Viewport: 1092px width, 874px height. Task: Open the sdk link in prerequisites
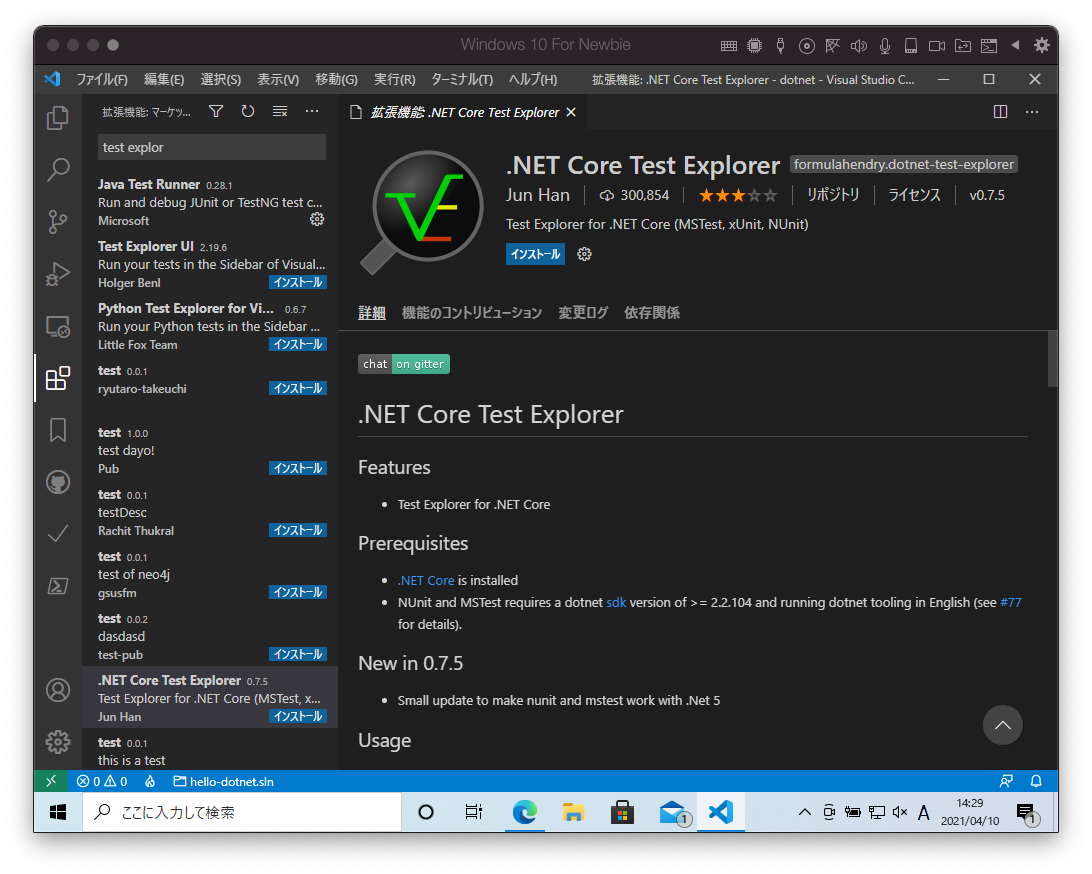click(616, 602)
